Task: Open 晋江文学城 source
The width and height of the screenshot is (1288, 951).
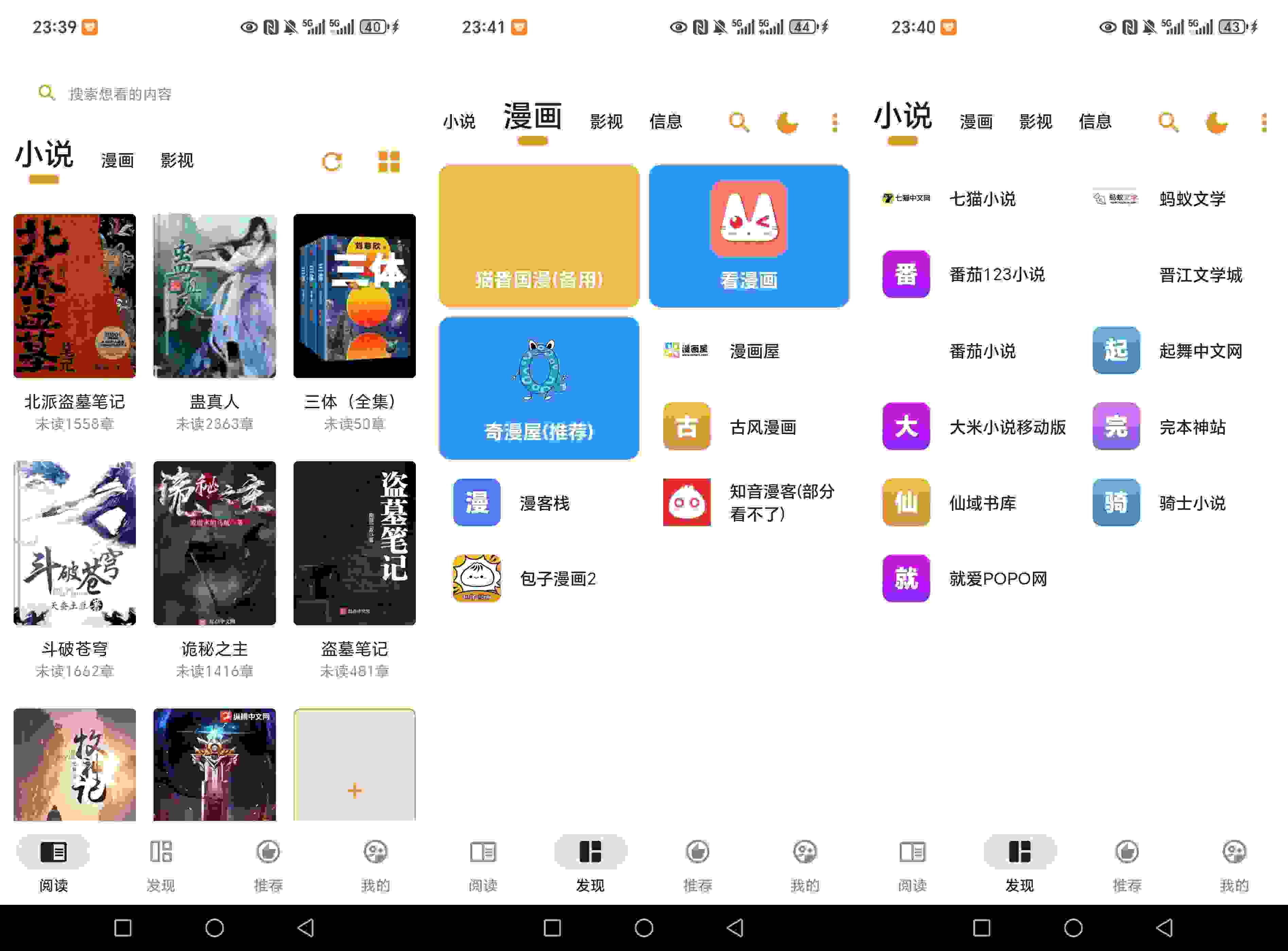Action: (1201, 275)
